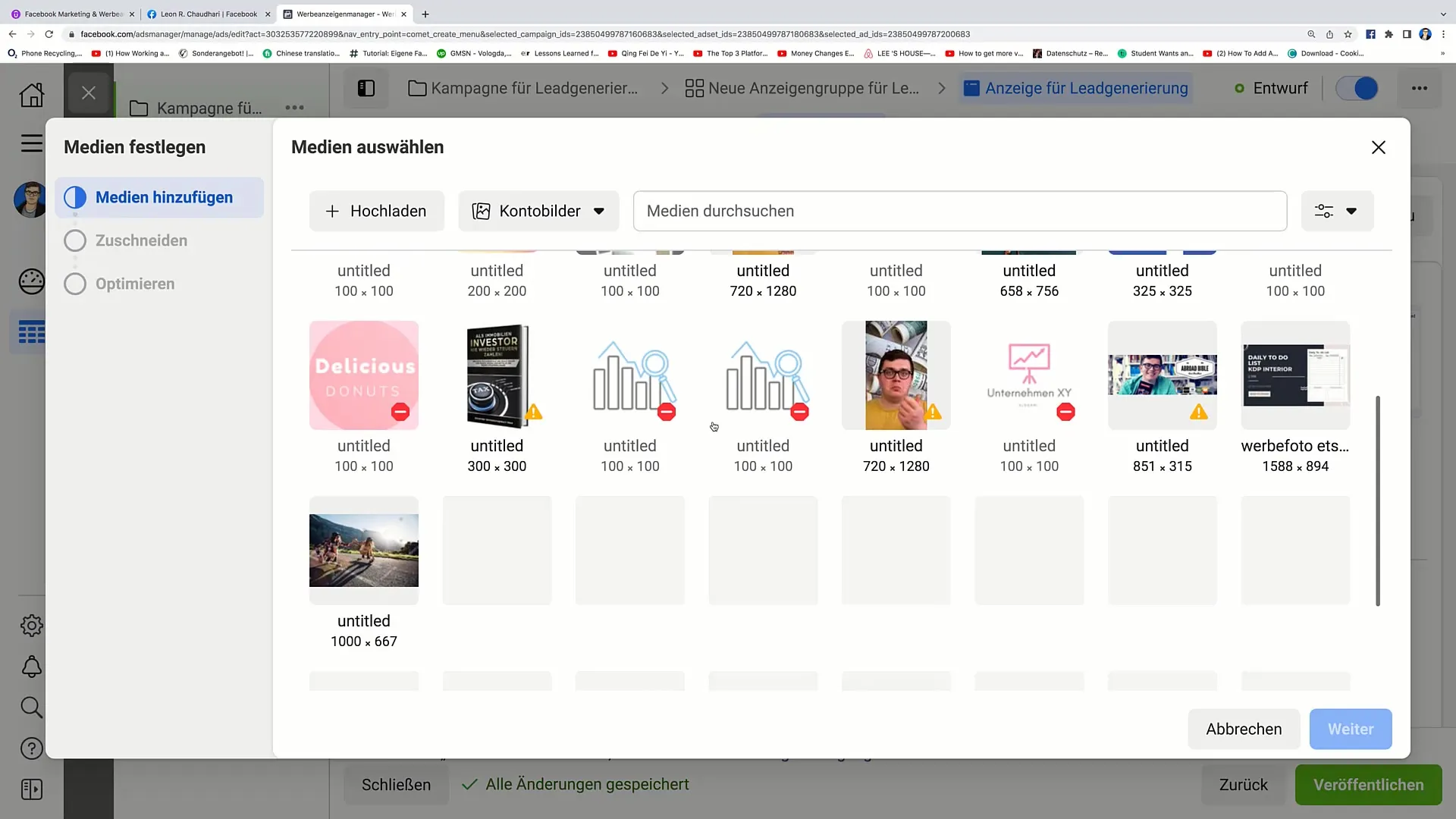
Task: Click the Anzeige für Leadgenerierung tab
Action: [x=1087, y=88]
